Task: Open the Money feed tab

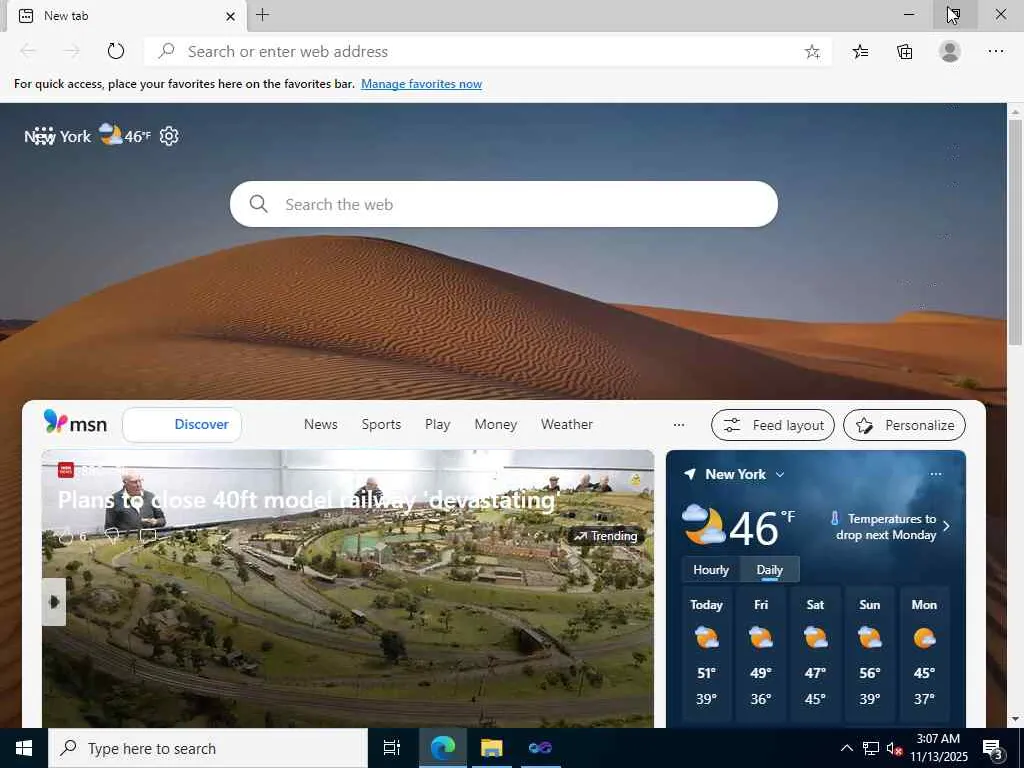Action: point(496,424)
